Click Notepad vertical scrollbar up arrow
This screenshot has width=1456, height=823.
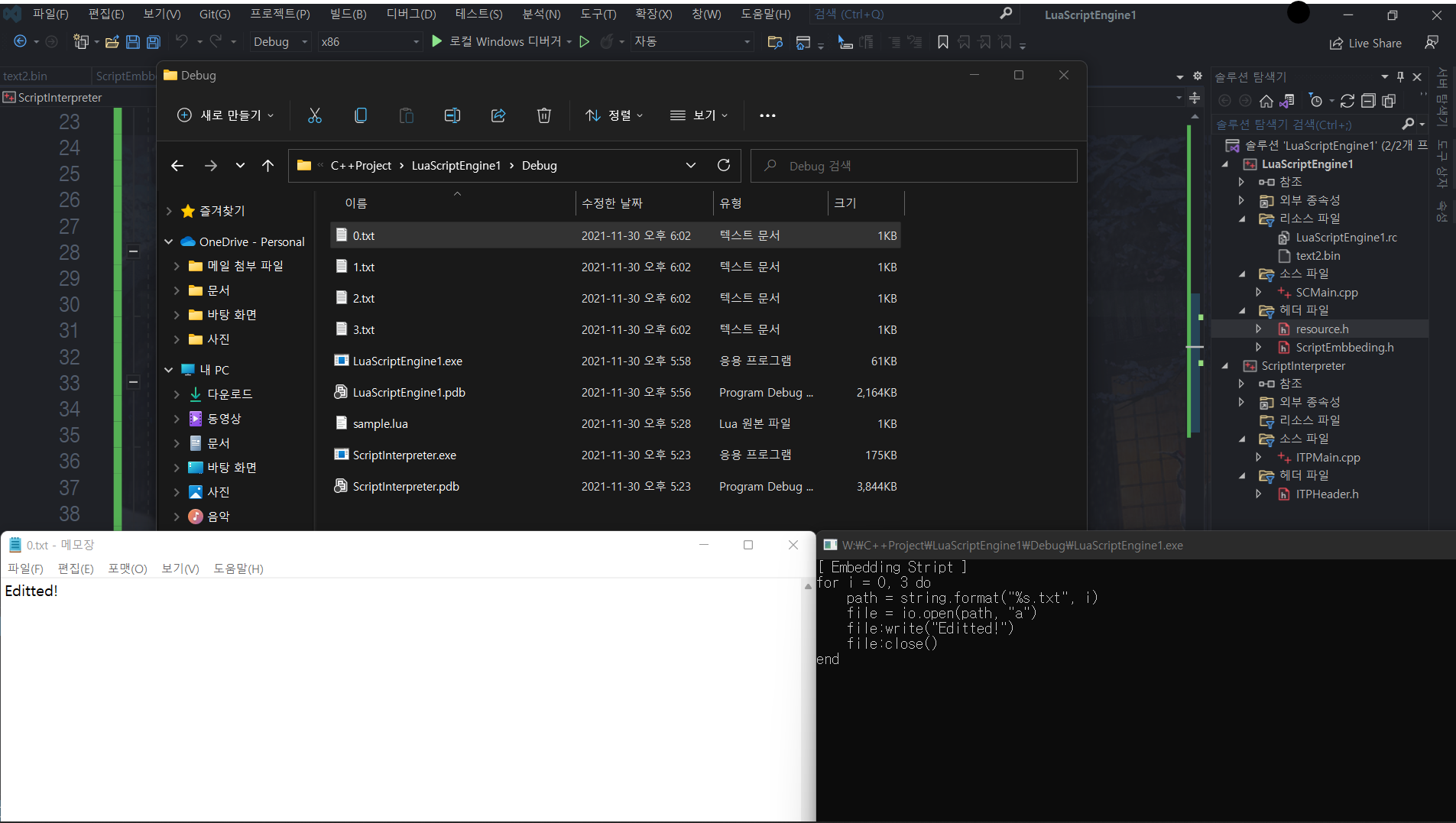tap(808, 587)
